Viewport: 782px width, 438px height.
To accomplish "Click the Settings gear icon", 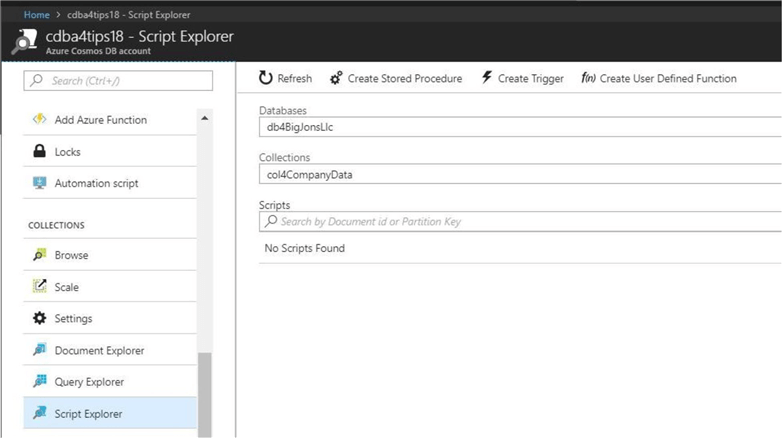I will [x=39, y=318].
